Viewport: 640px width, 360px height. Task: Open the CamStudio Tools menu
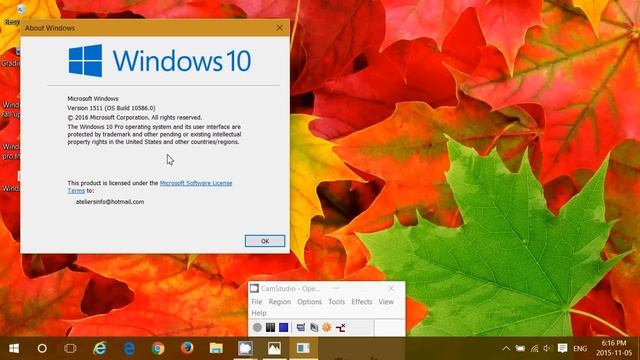(x=336, y=302)
